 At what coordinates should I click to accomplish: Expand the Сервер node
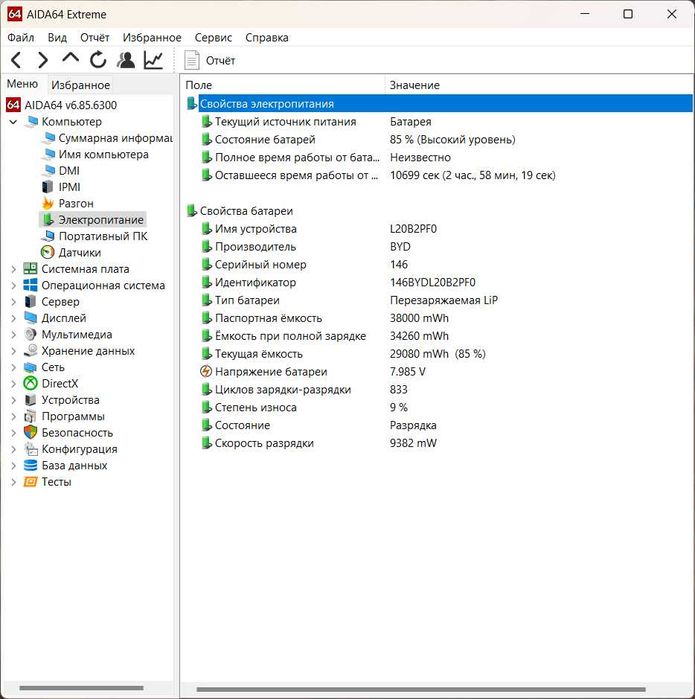pyautogui.click(x=13, y=302)
